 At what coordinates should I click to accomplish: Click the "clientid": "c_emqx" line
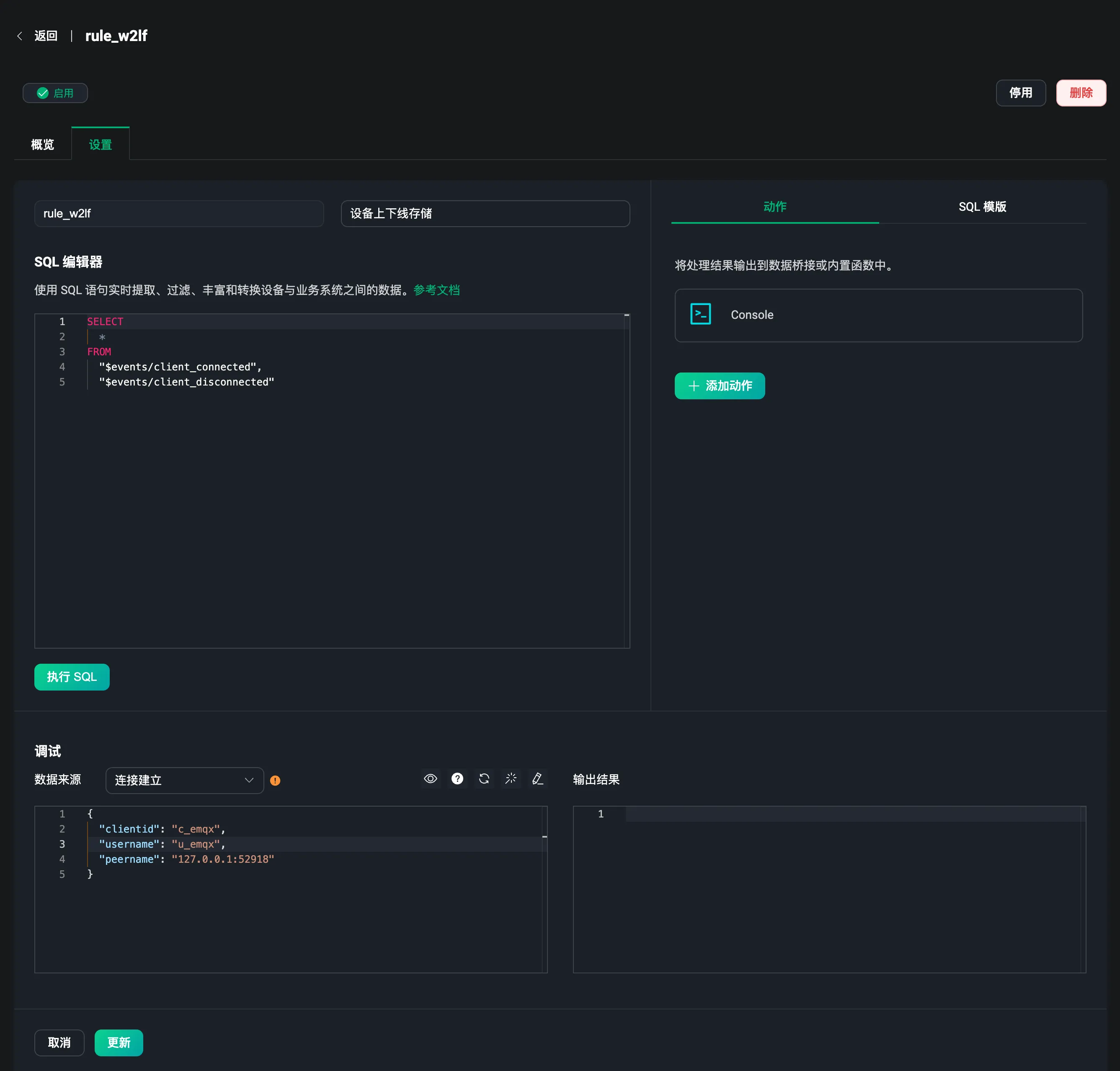click(x=162, y=829)
